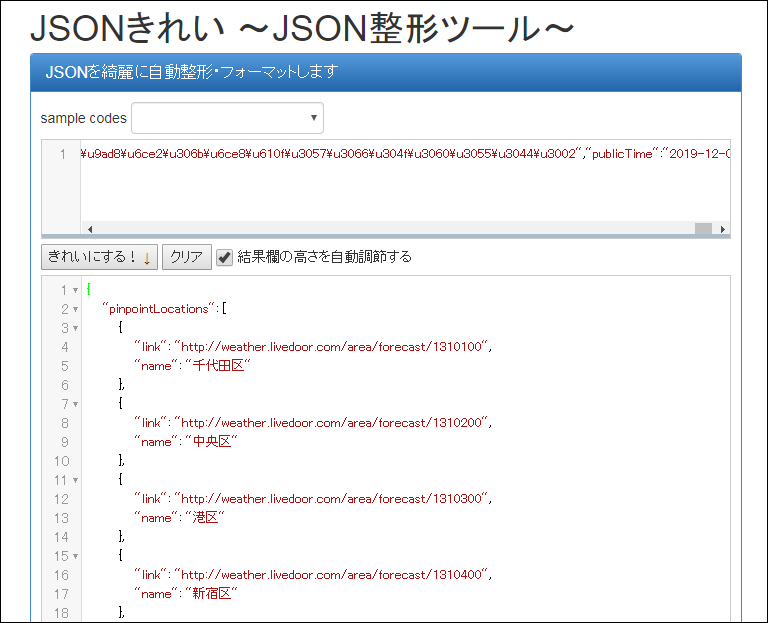Image resolution: width=768 pixels, height=623 pixels.
Task: Click line number 5 in output gutter
Action: [65, 366]
